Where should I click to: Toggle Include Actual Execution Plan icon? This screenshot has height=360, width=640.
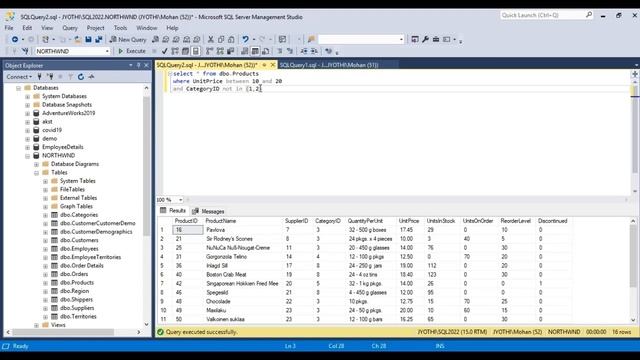(209, 51)
